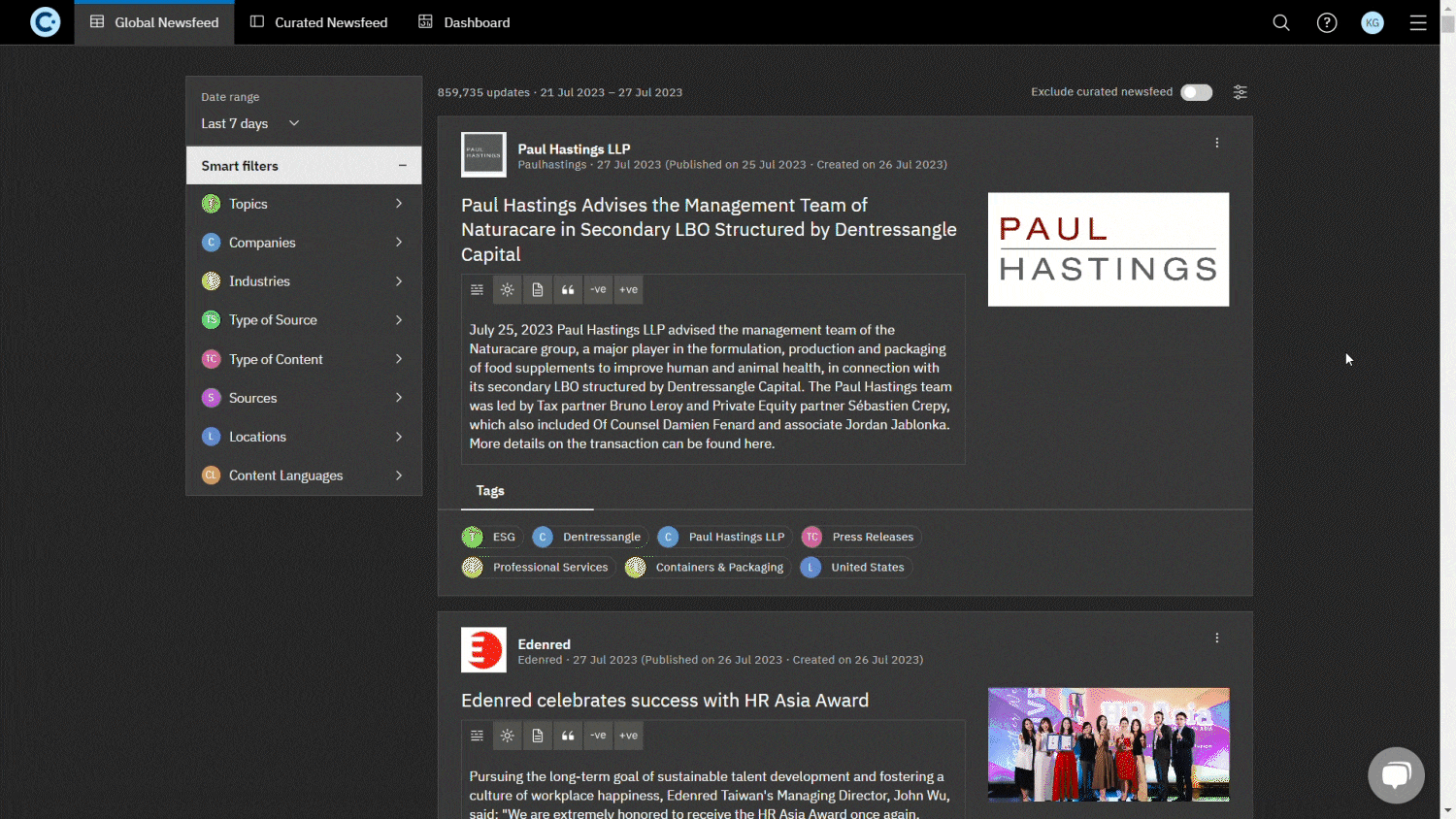Click the page vertical scrollbar
This screenshot has height=819, width=1456.
pyautogui.click(x=1447, y=25)
